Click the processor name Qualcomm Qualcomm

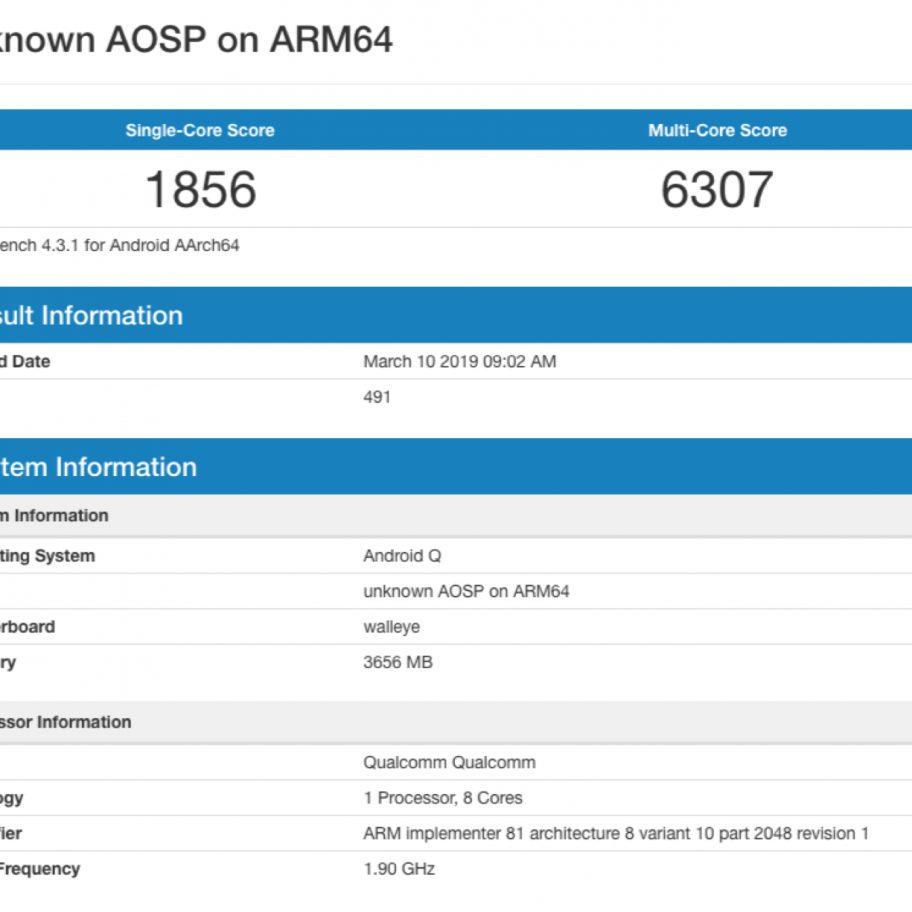449,762
